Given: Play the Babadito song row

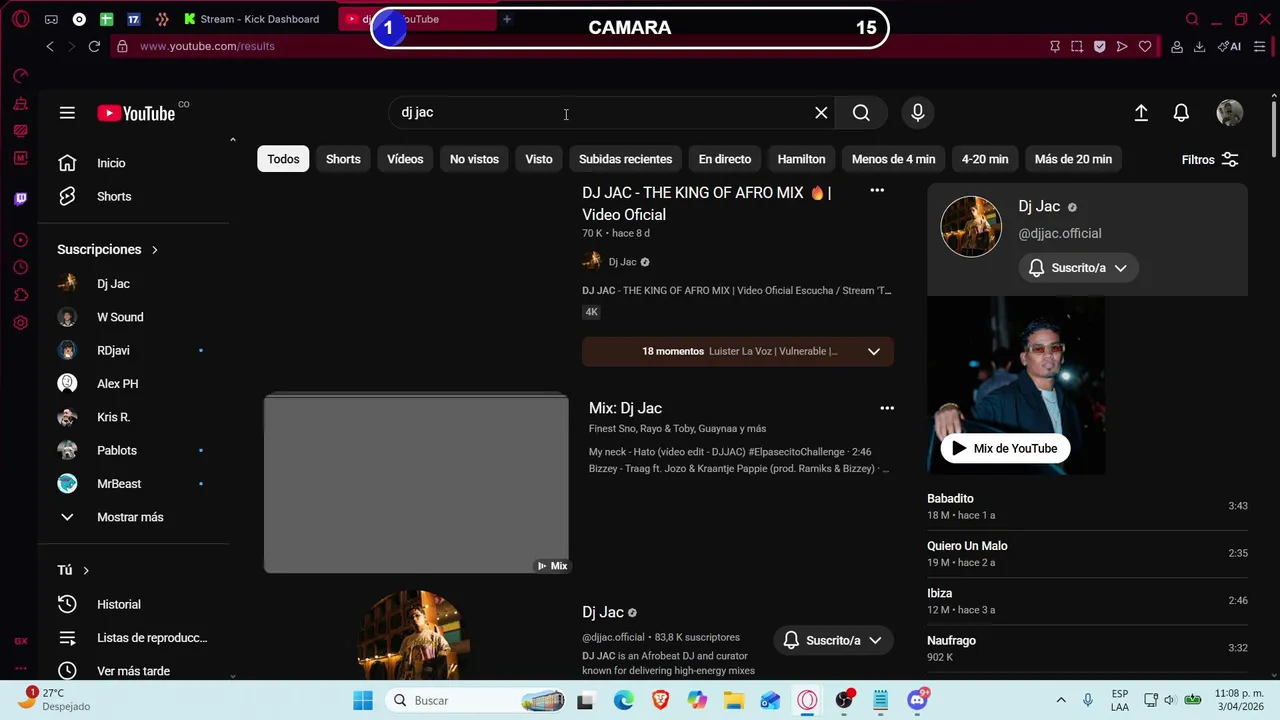Looking at the screenshot, I should click(1087, 506).
